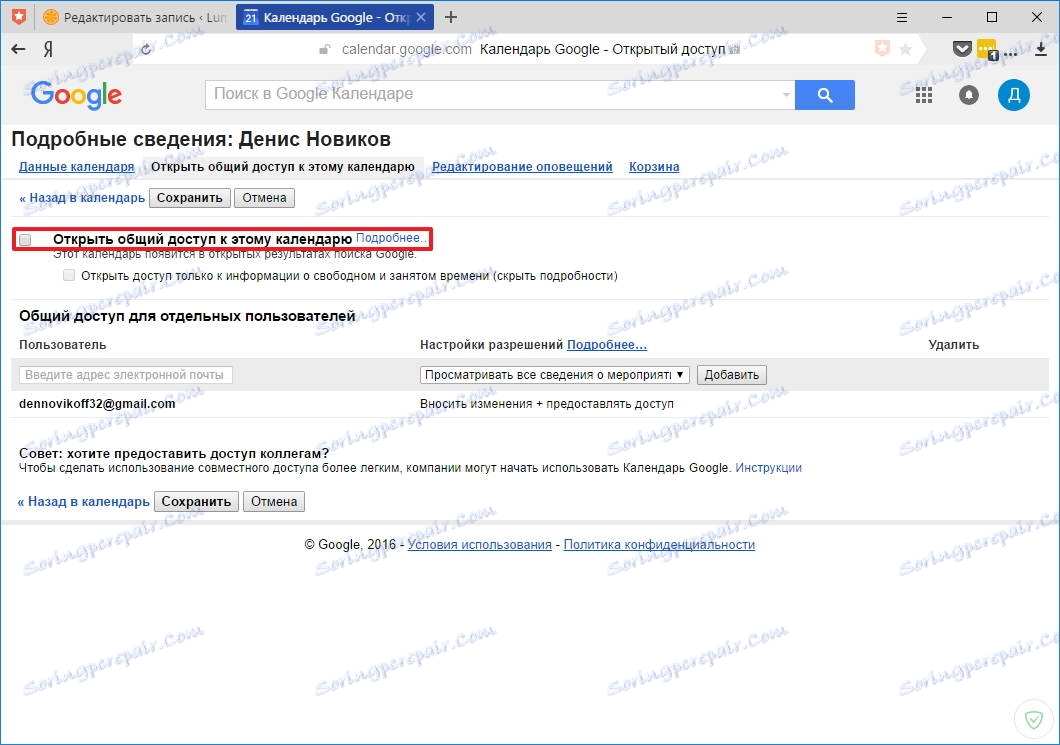Image resolution: width=1060 pixels, height=745 pixels.
Task: Click the address bar lock icon
Action: point(325,49)
